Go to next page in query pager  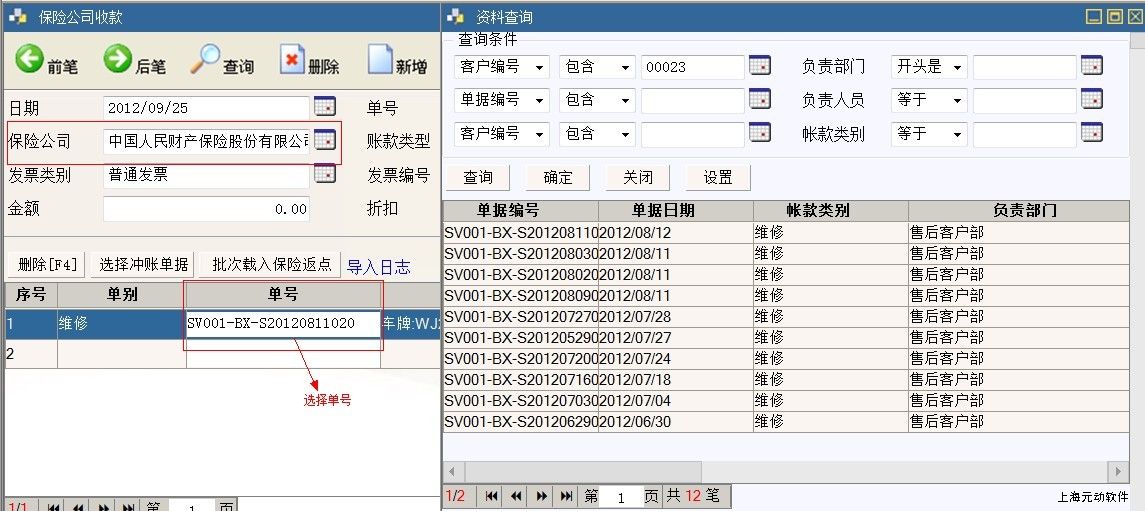coord(541,496)
